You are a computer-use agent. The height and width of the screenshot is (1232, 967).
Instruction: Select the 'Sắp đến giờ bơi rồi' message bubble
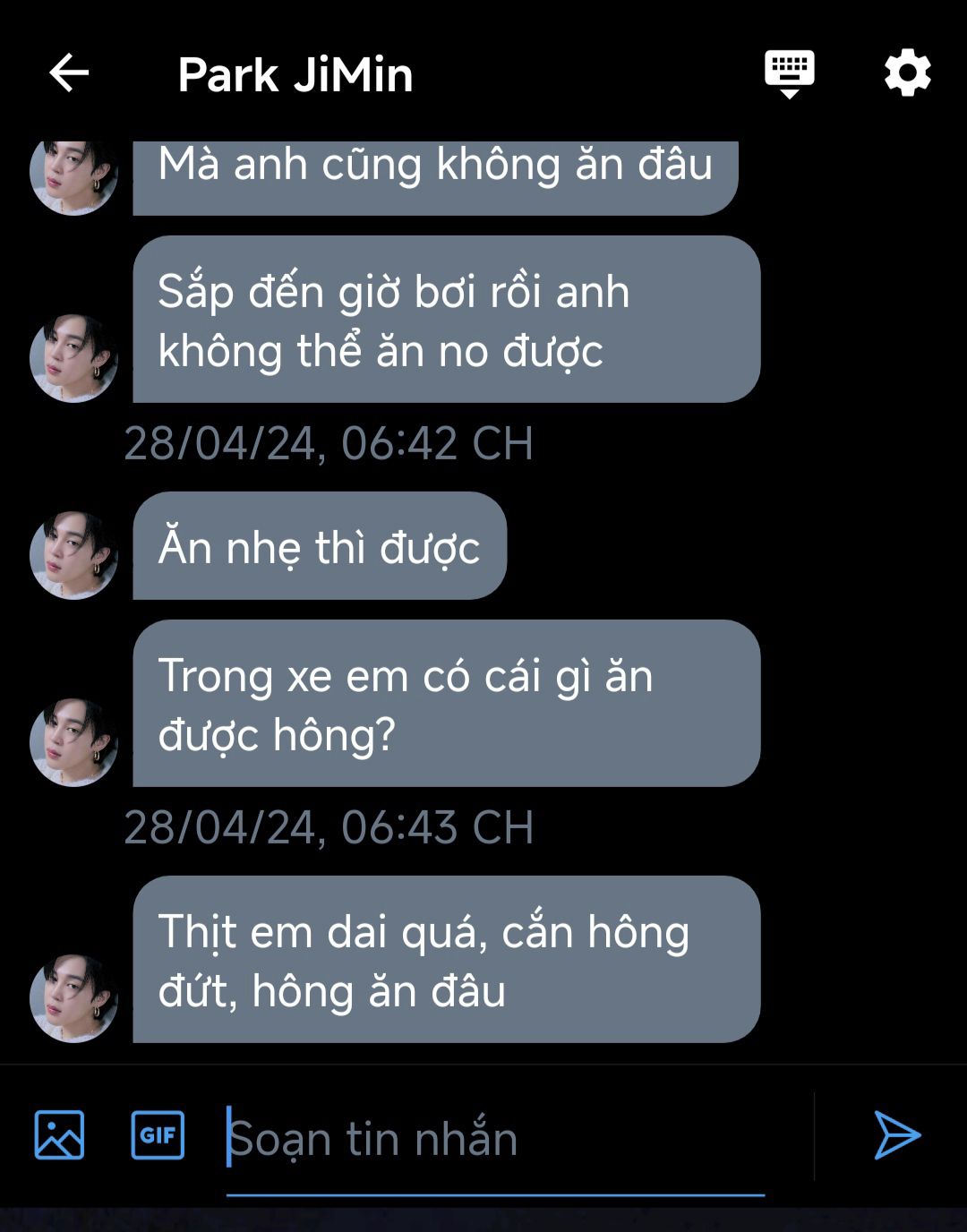(x=446, y=319)
